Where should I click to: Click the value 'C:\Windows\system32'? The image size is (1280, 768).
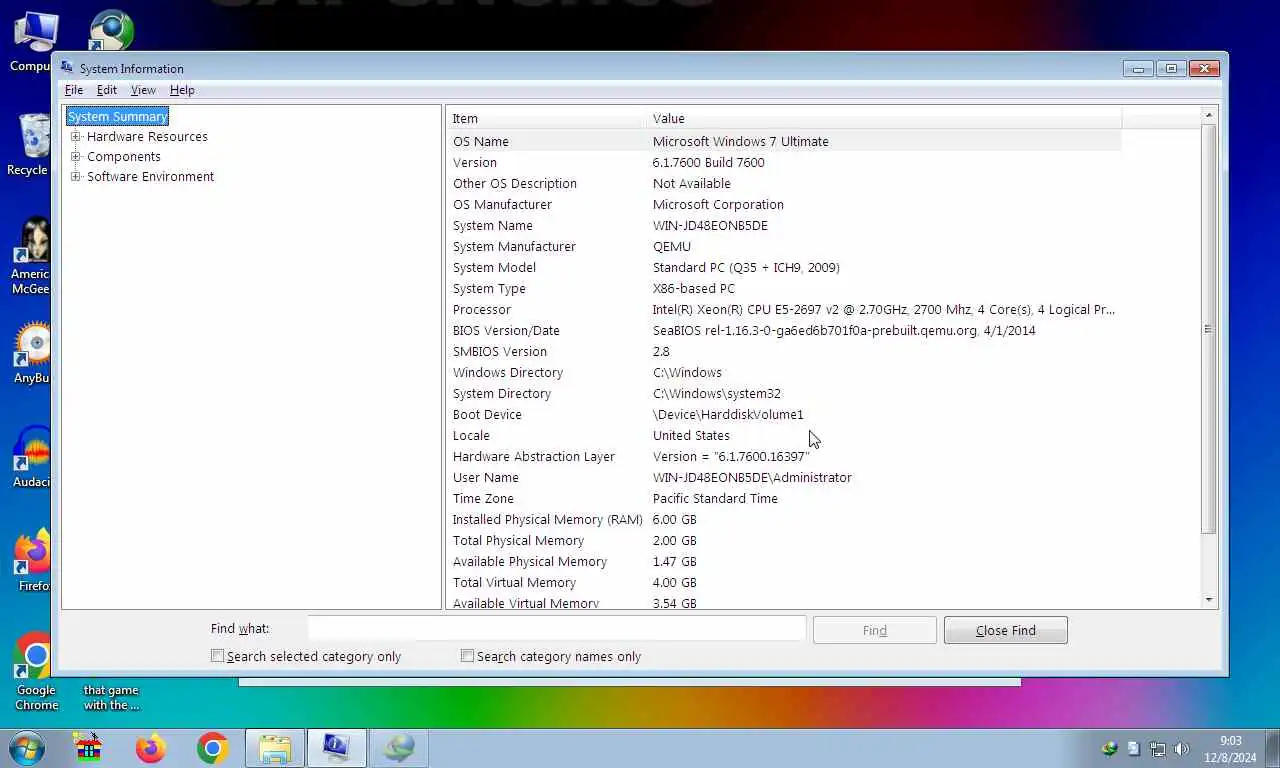pos(717,393)
